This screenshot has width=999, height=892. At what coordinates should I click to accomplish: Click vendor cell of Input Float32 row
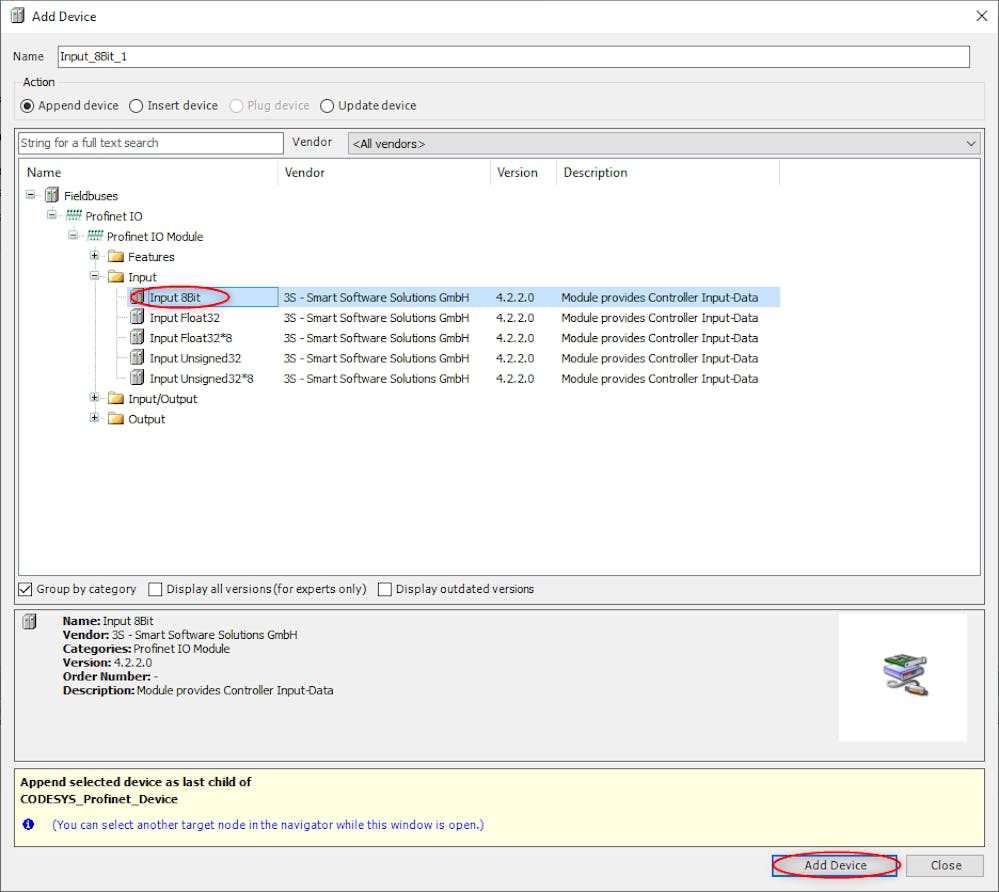pyautogui.click(x=376, y=317)
